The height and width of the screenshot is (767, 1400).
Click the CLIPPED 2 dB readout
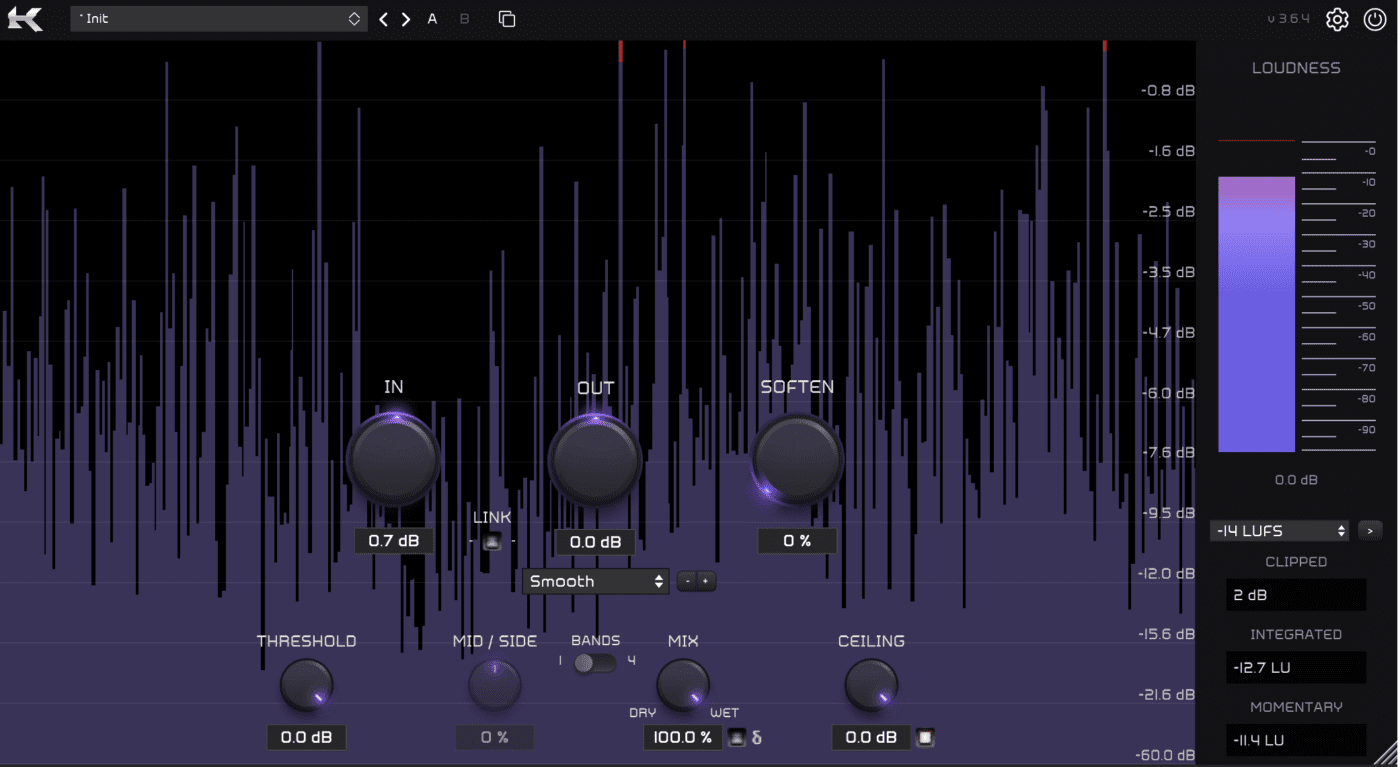tap(1296, 595)
